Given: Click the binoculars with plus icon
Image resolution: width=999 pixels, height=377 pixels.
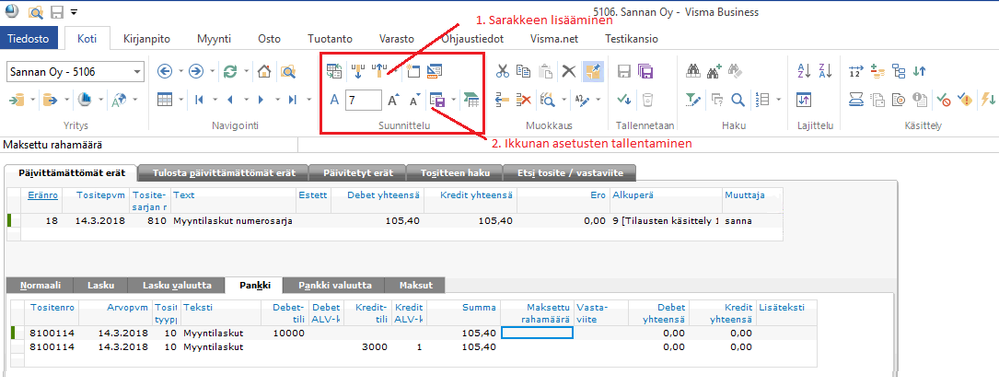Looking at the screenshot, I should pyautogui.click(x=714, y=71).
